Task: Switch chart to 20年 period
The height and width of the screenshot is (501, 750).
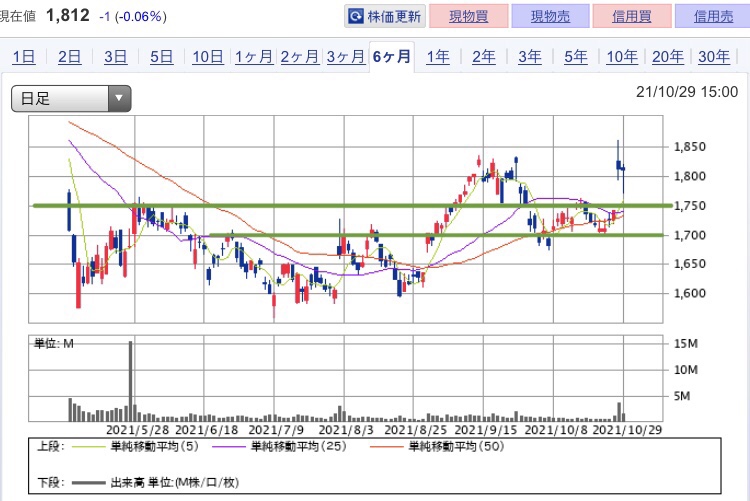Action: [668, 56]
